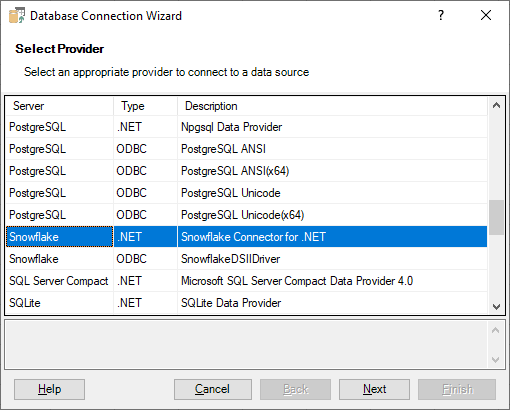Image resolution: width=510 pixels, height=410 pixels.
Task: Click the question mark help icon
Action: (441, 15)
